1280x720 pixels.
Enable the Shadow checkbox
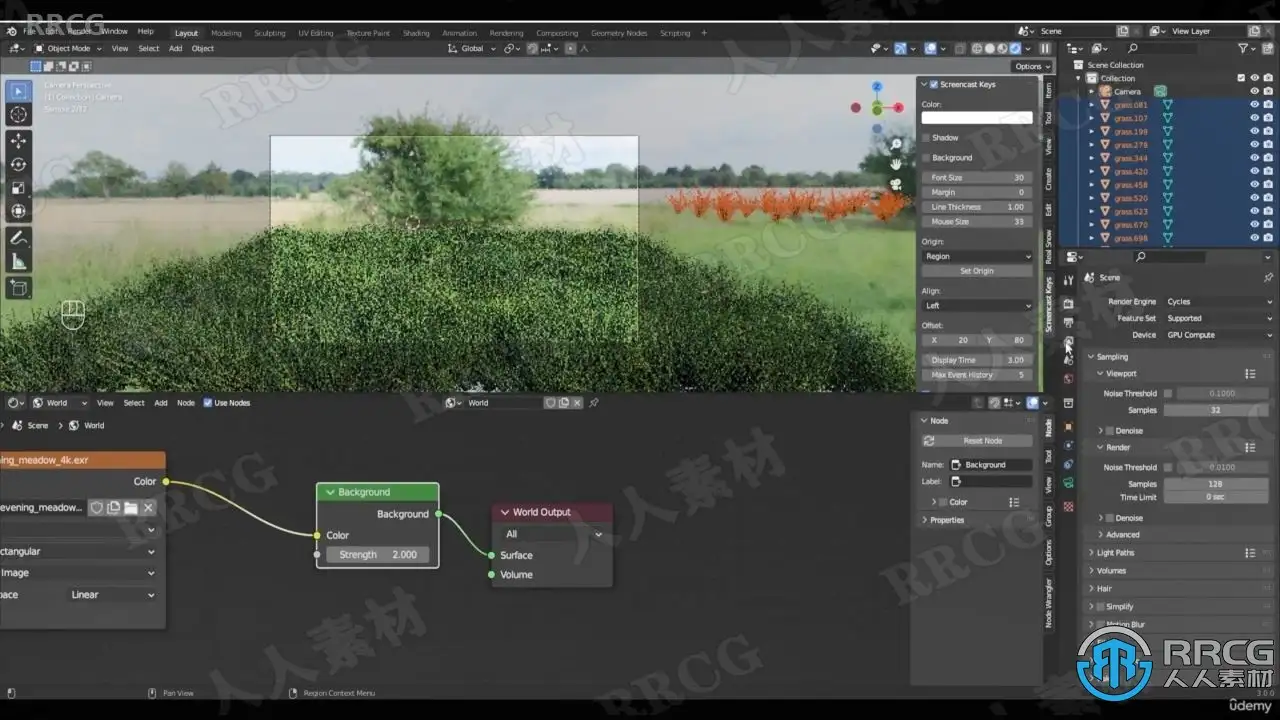coord(926,138)
